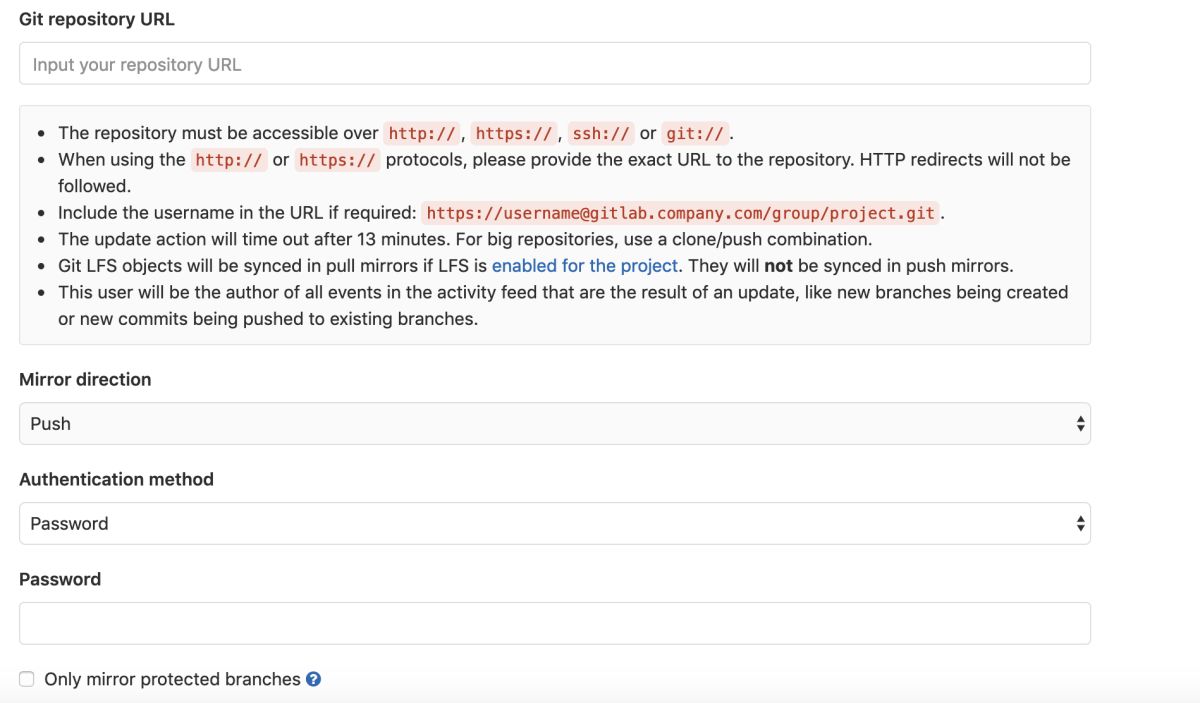
Task: Click the https:// code tag in second bullet
Action: click(x=337, y=160)
